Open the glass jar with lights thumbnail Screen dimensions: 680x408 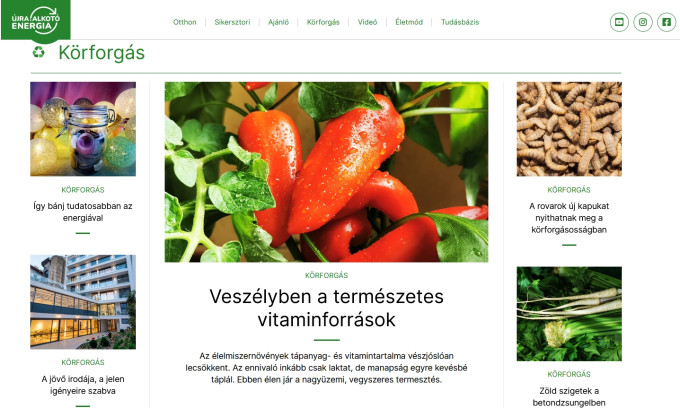coord(83,129)
